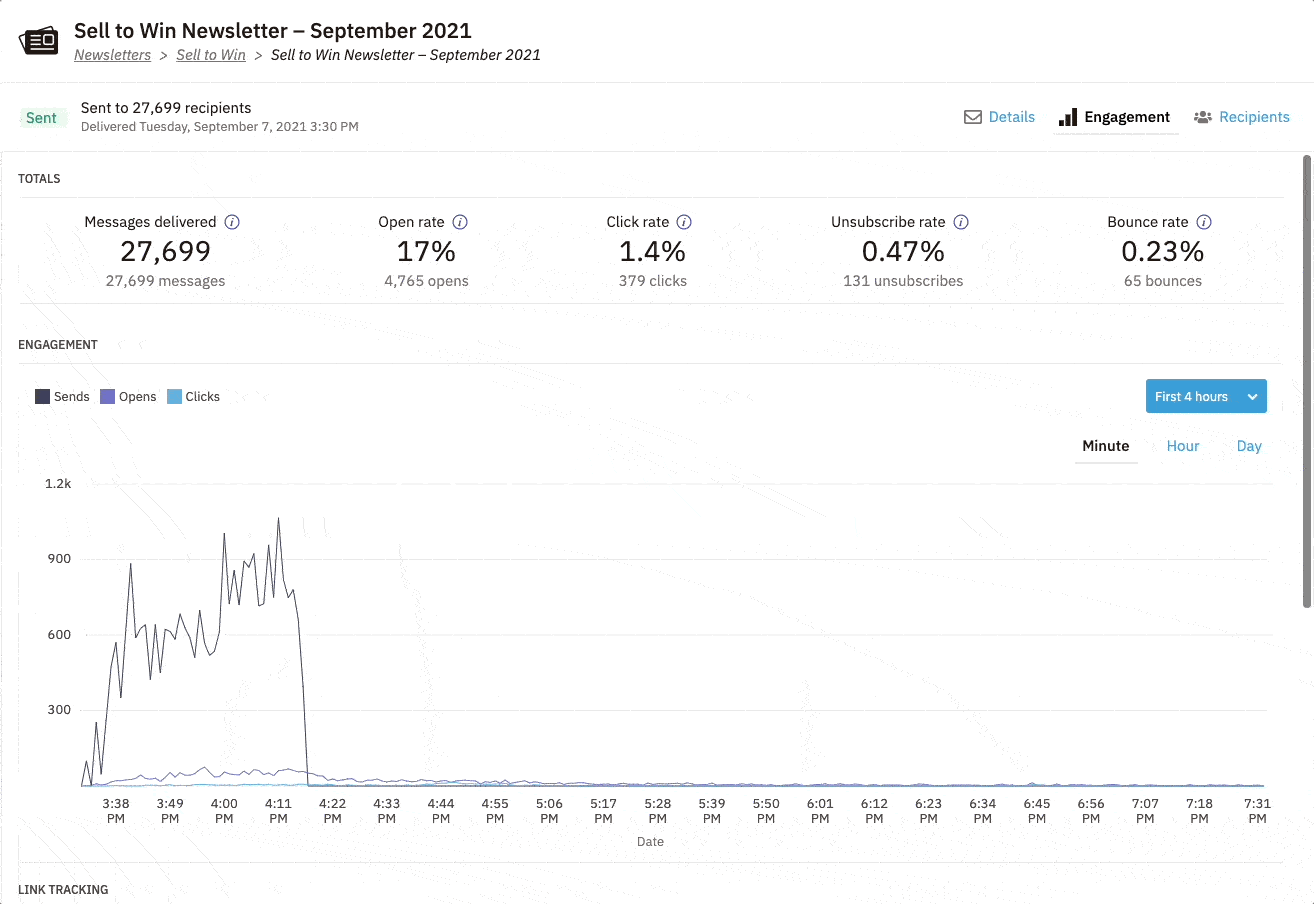Image resolution: width=1314 pixels, height=904 pixels.
Task: Open the Sell to Win breadcrumb link
Action: coord(211,55)
